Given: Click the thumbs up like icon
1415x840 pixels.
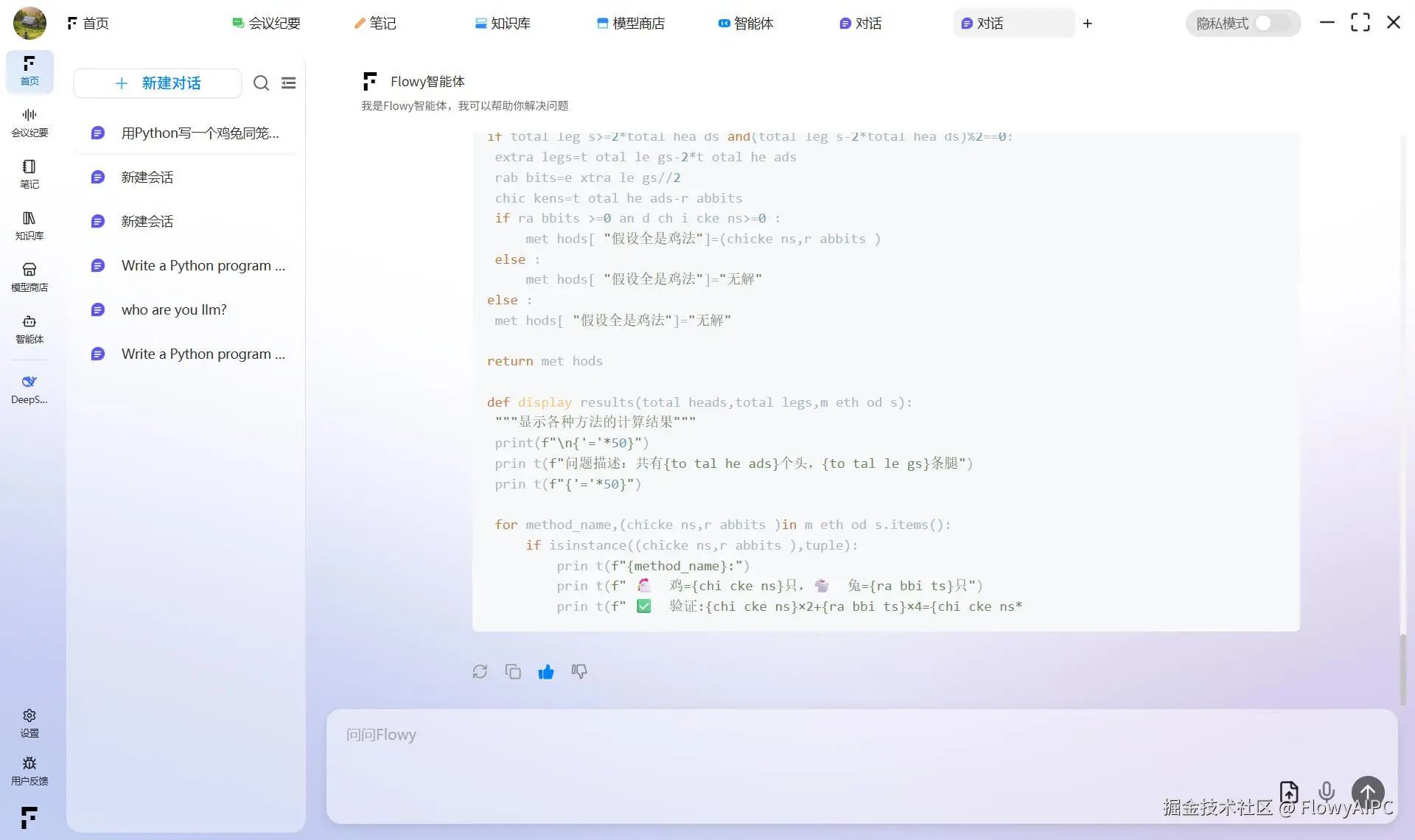Looking at the screenshot, I should (x=546, y=671).
